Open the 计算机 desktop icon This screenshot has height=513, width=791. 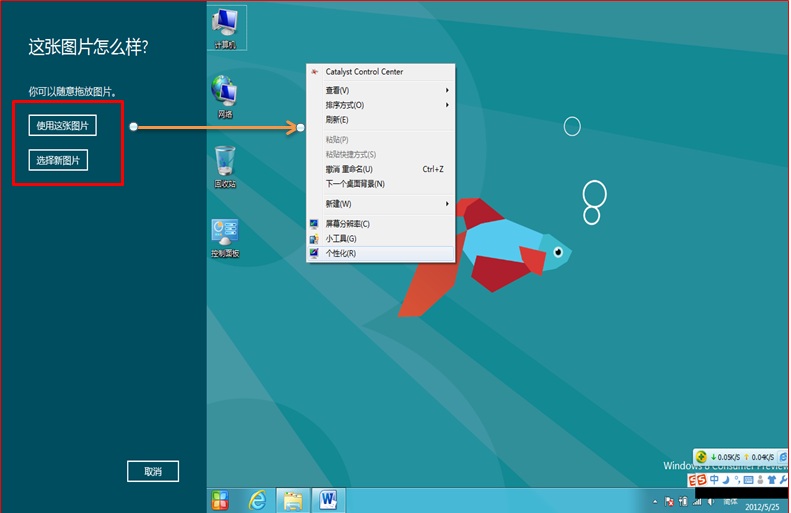click(x=225, y=28)
